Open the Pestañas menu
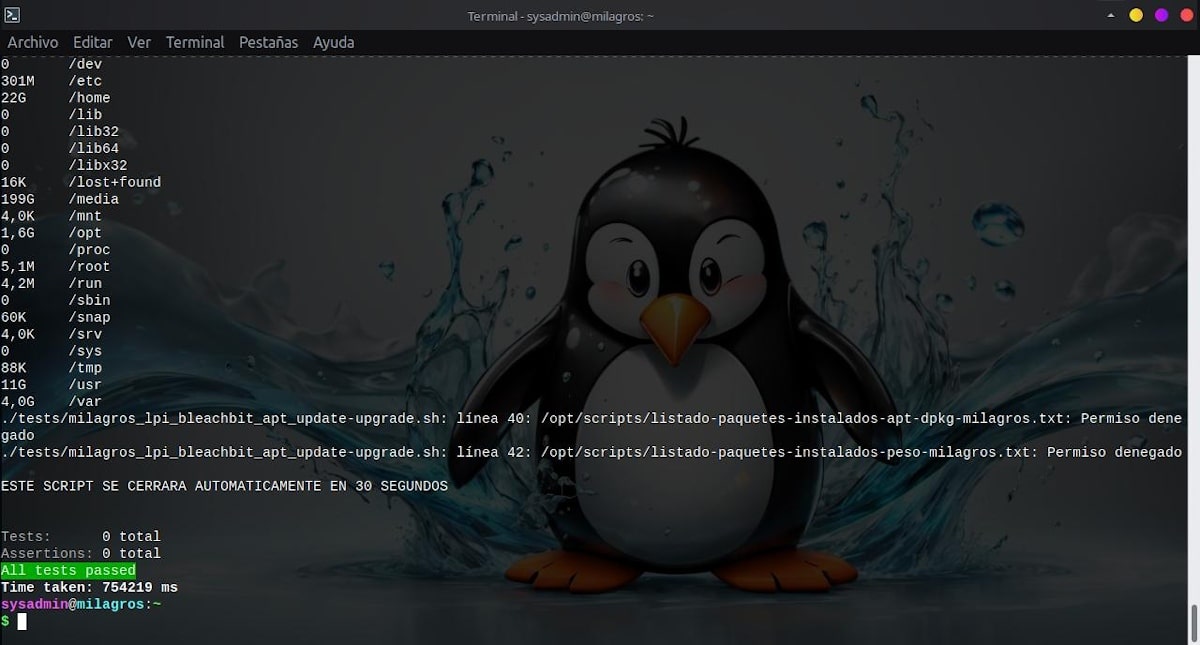 point(268,42)
